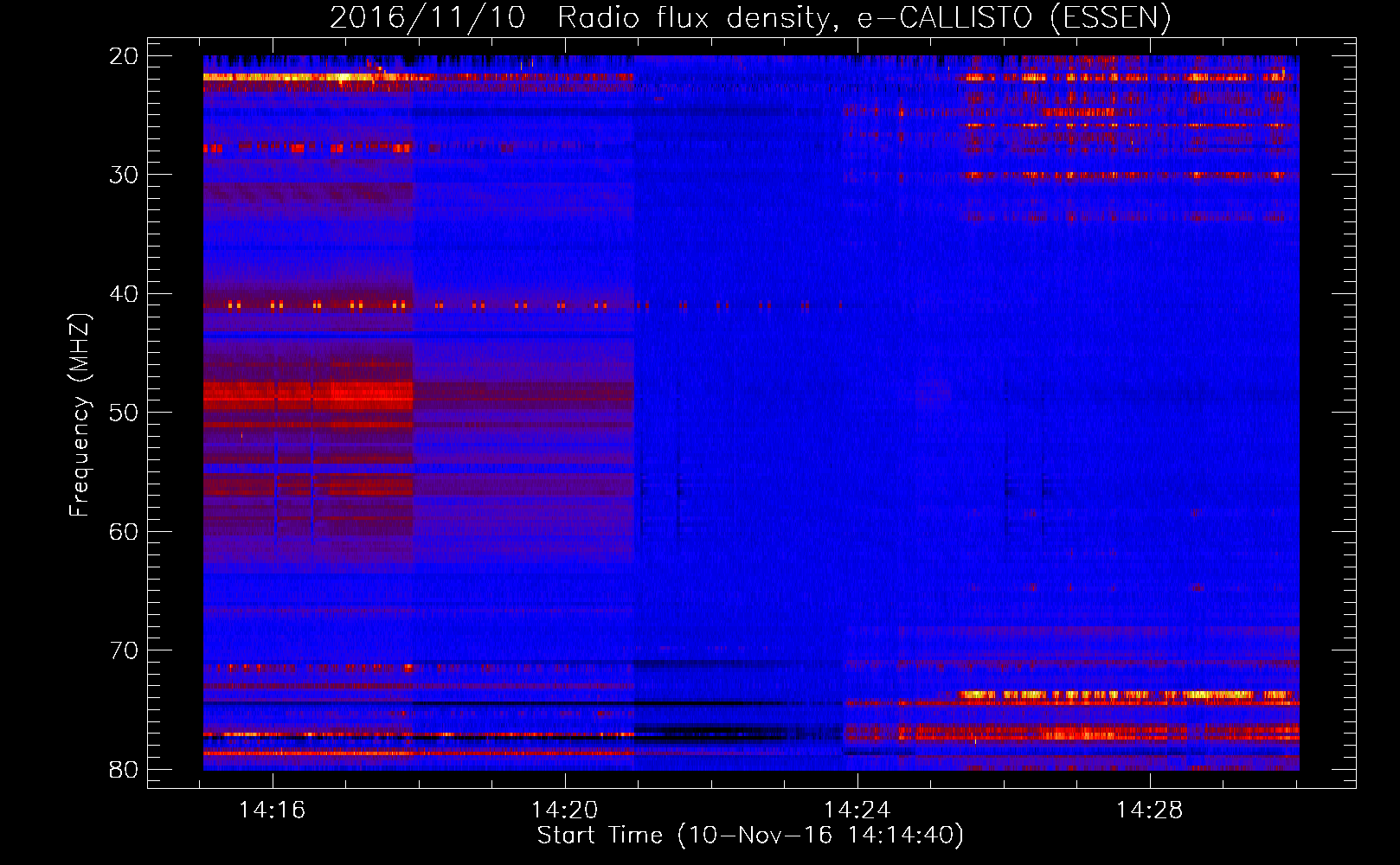
Task: Click the 80 frequency tick label
Action: click(124, 769)
